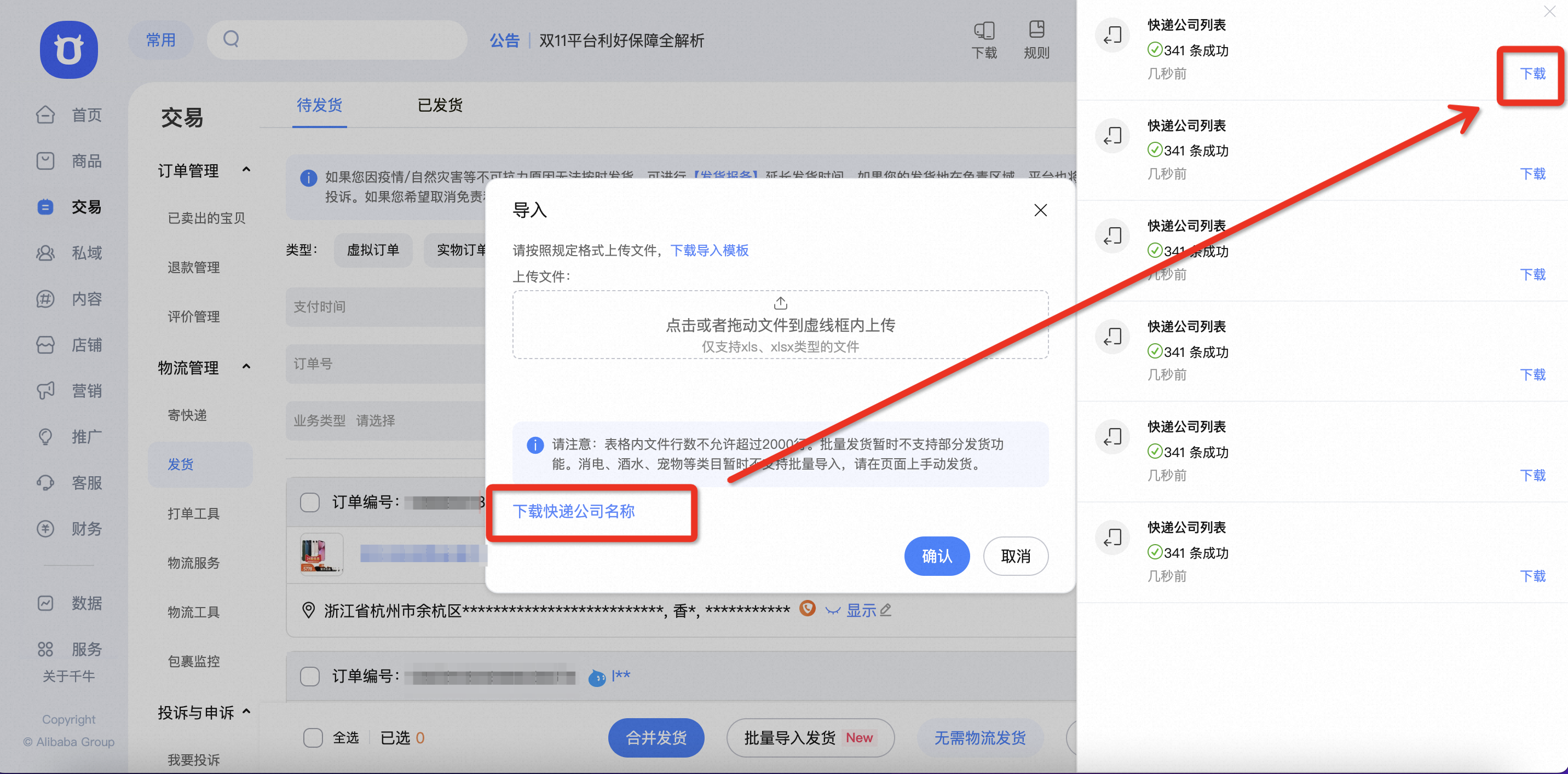Open the 业务类型 请选择 dropdown
Viewport: 1568px width, 774px height.
click(x=386, y=420)
